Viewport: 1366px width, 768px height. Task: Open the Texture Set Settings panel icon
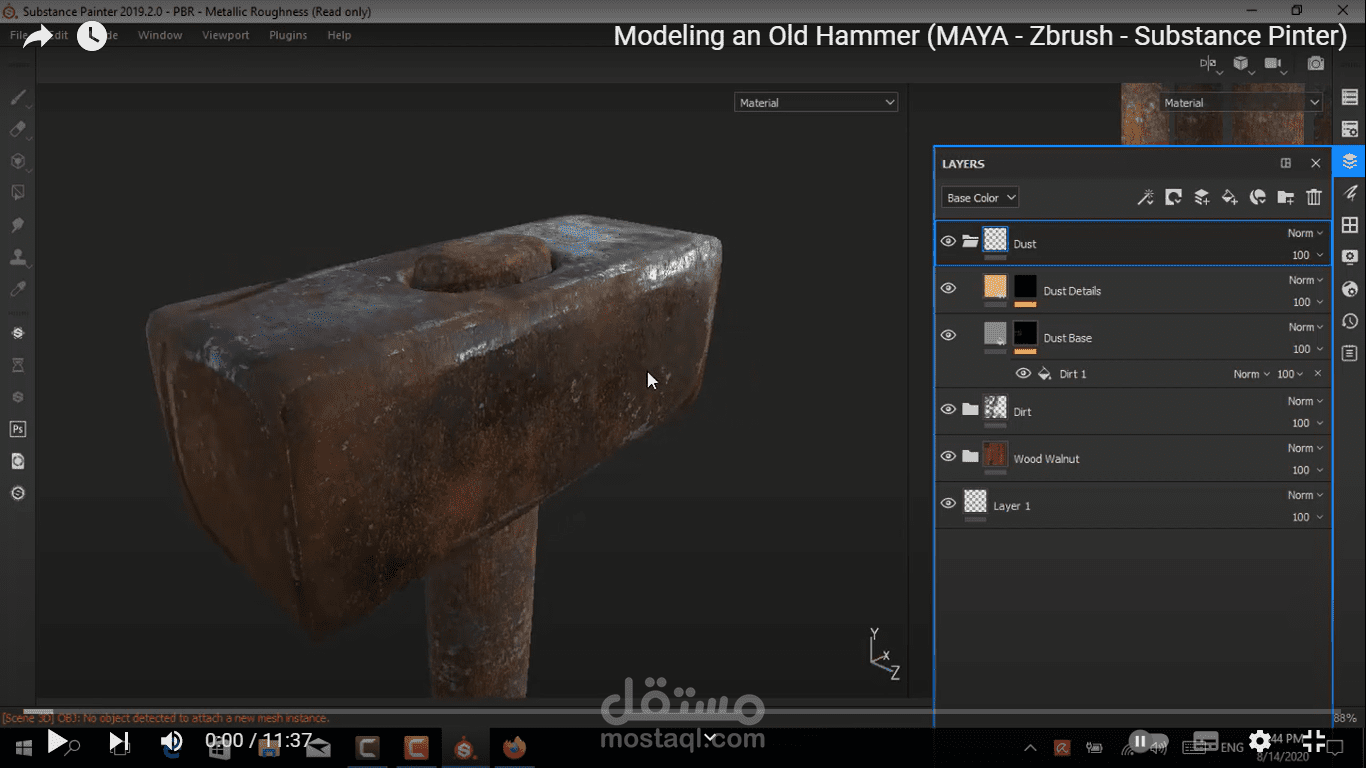click(x=1350, y=129)
